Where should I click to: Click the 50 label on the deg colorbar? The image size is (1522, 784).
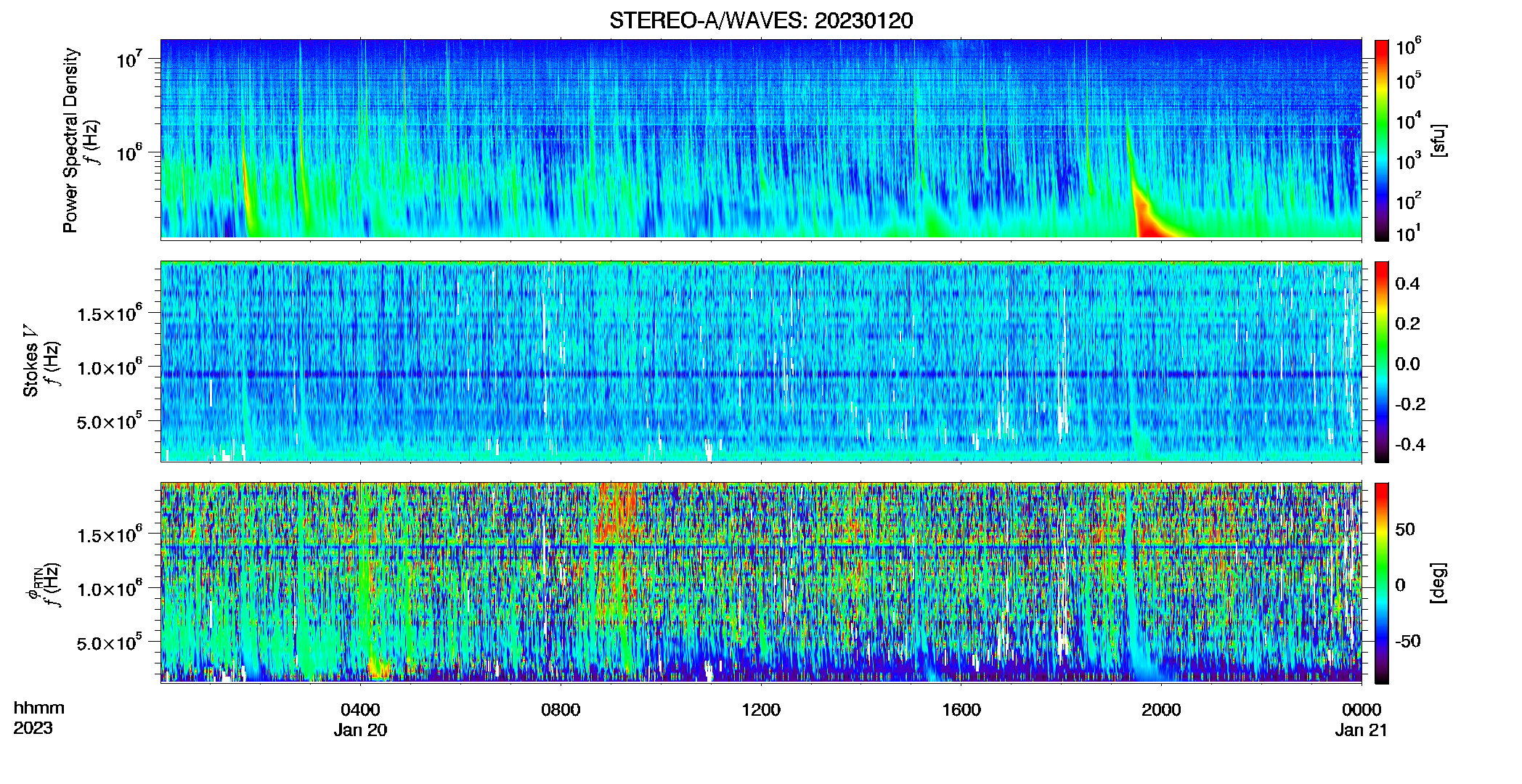tap(1405, 529)
